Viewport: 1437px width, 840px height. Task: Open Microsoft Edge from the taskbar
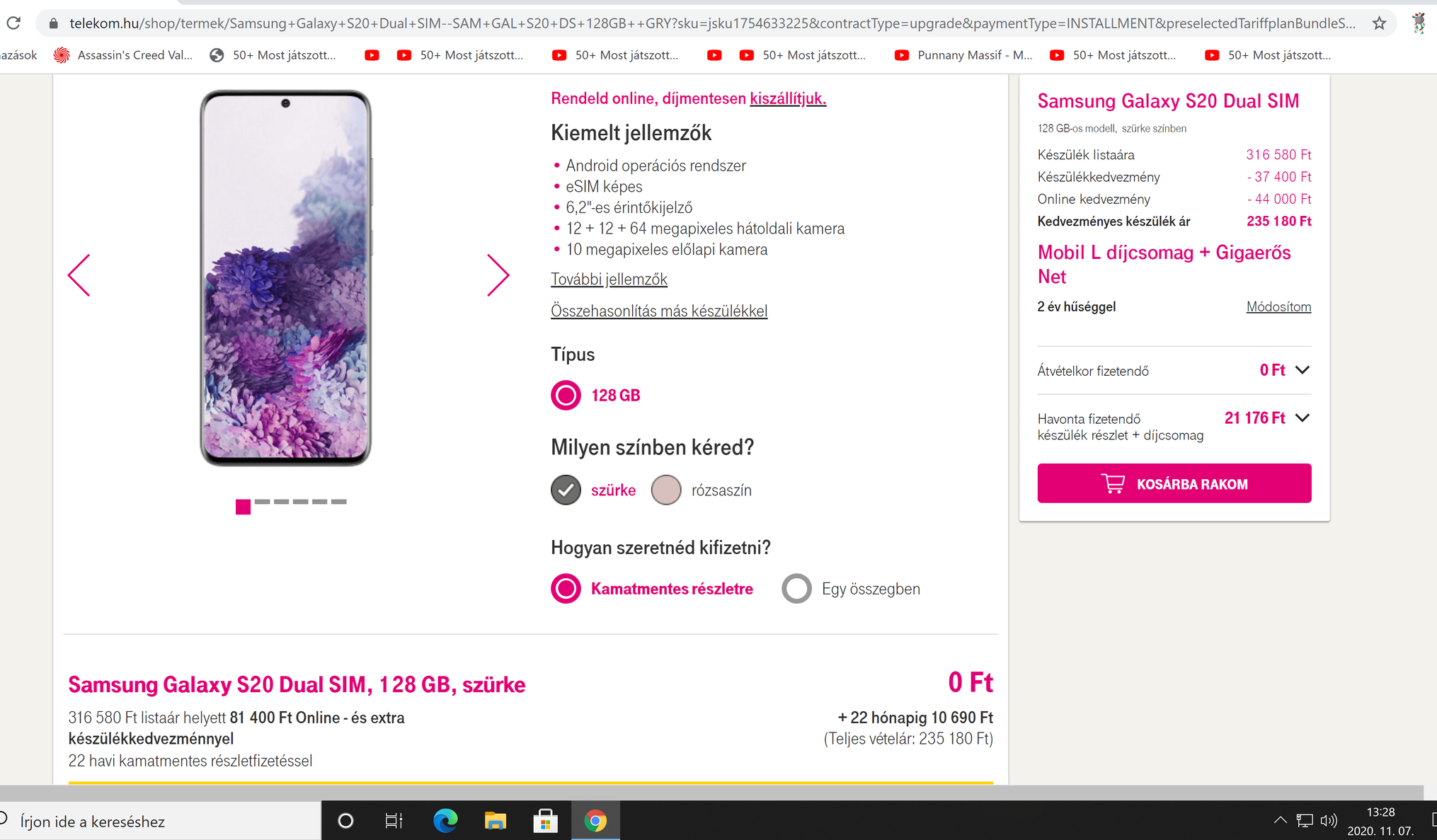(445, 821)
